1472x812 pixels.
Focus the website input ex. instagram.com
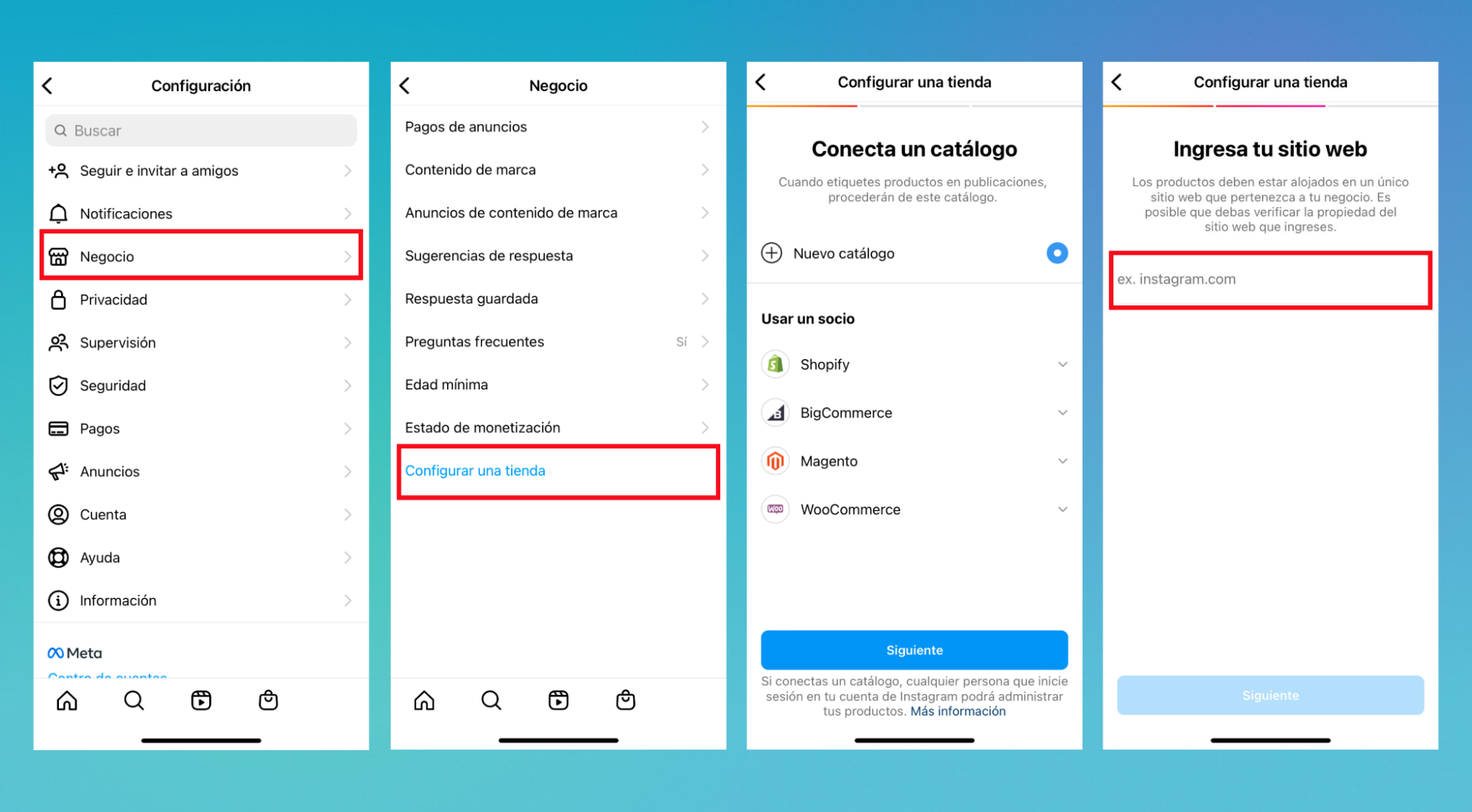point(1270,280)
